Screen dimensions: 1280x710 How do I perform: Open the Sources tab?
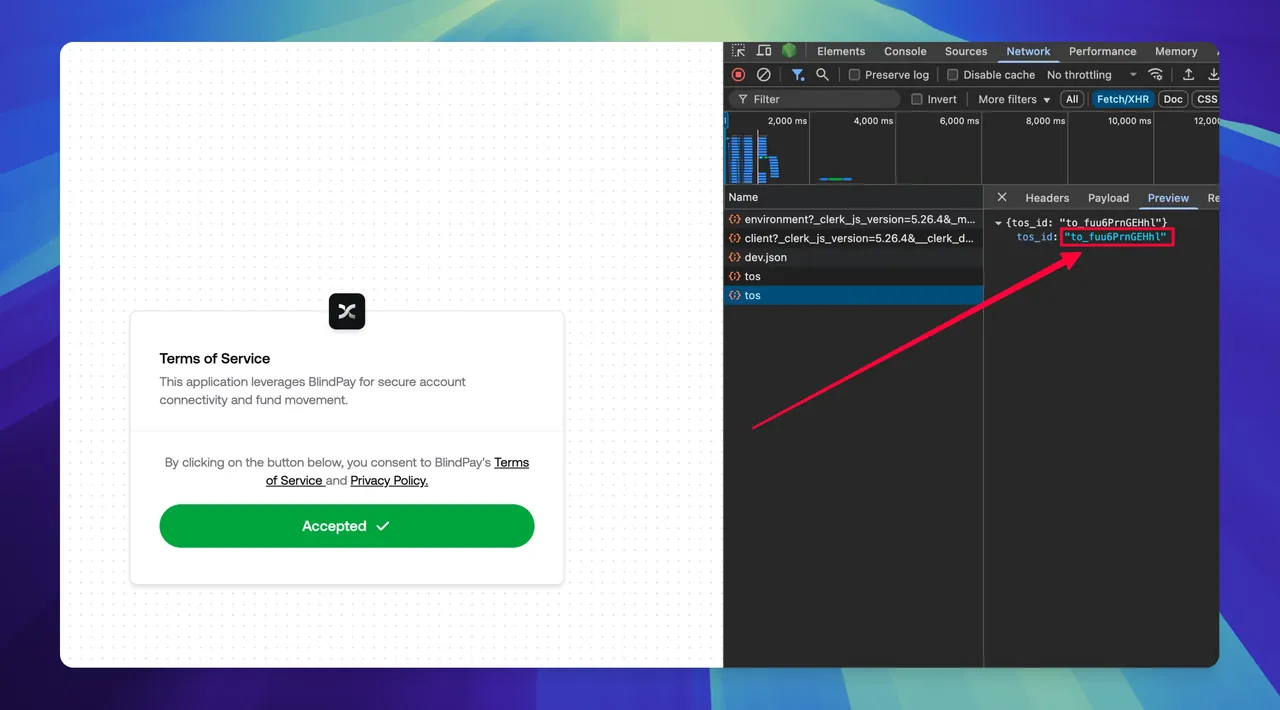click(x=966, y=51)
